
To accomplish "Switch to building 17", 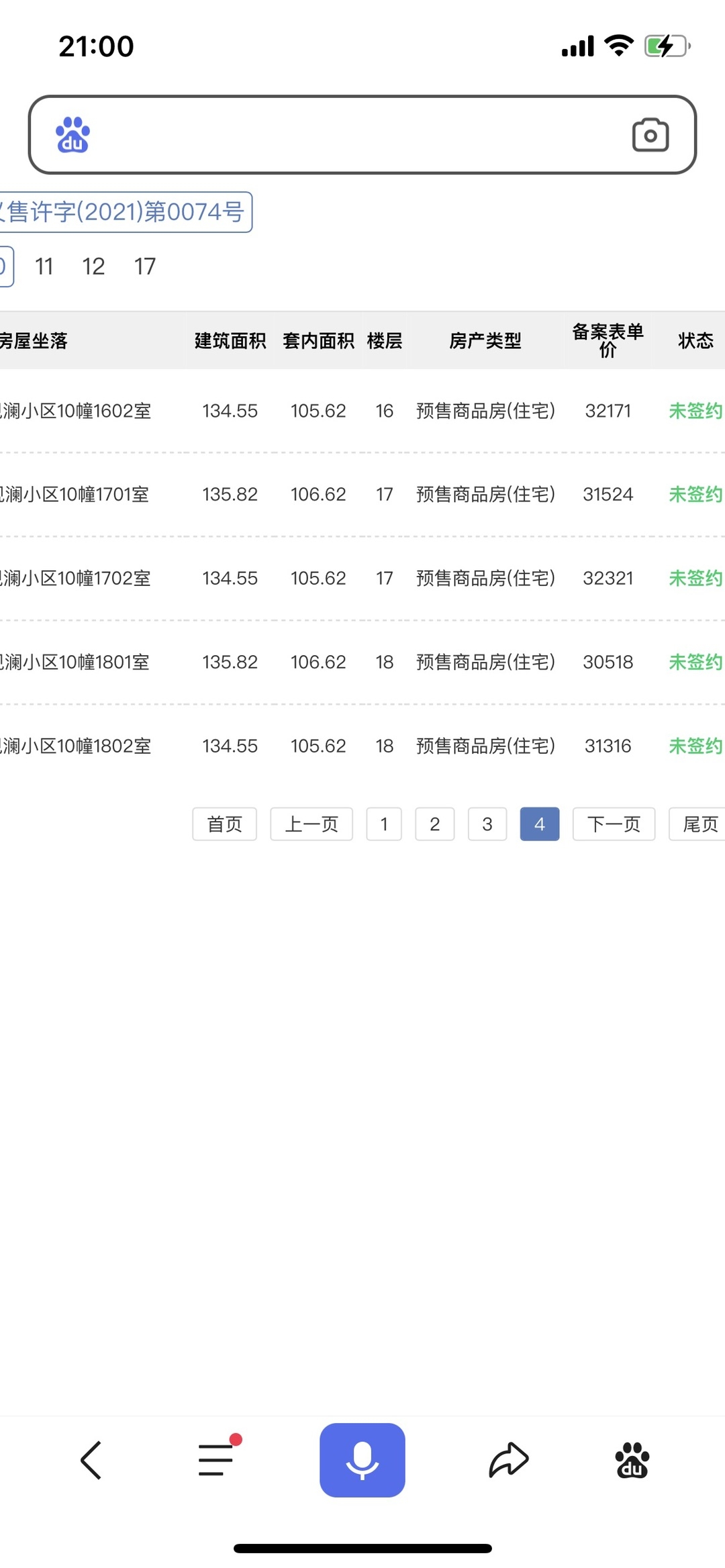I will click(145, 266).
